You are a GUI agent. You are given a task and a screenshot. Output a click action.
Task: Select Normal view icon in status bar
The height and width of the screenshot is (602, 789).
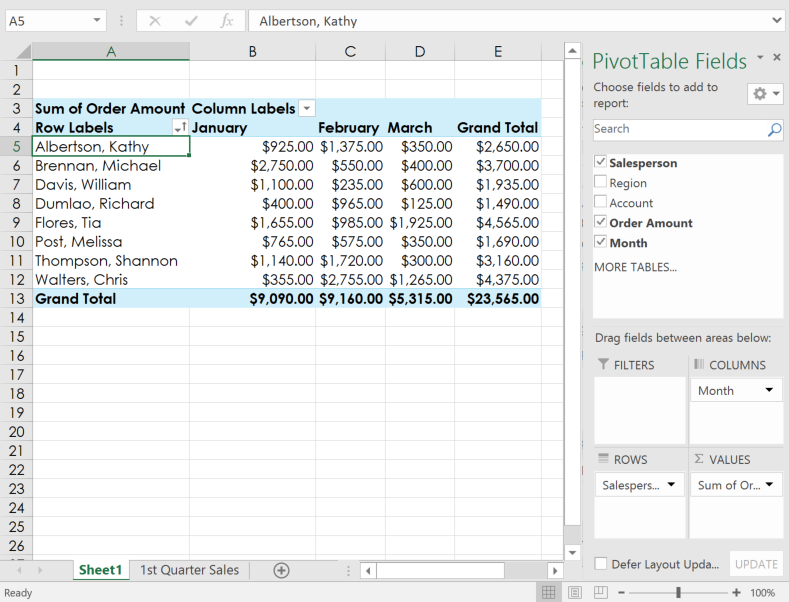tap(549, 593)
